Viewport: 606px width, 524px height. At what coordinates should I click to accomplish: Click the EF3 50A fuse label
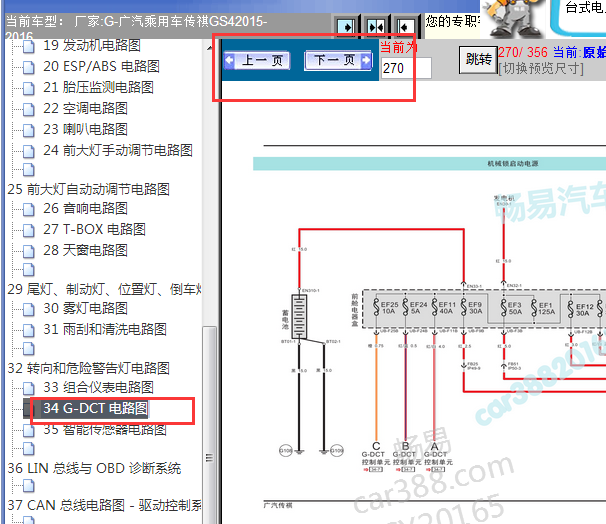coord(515,308)
